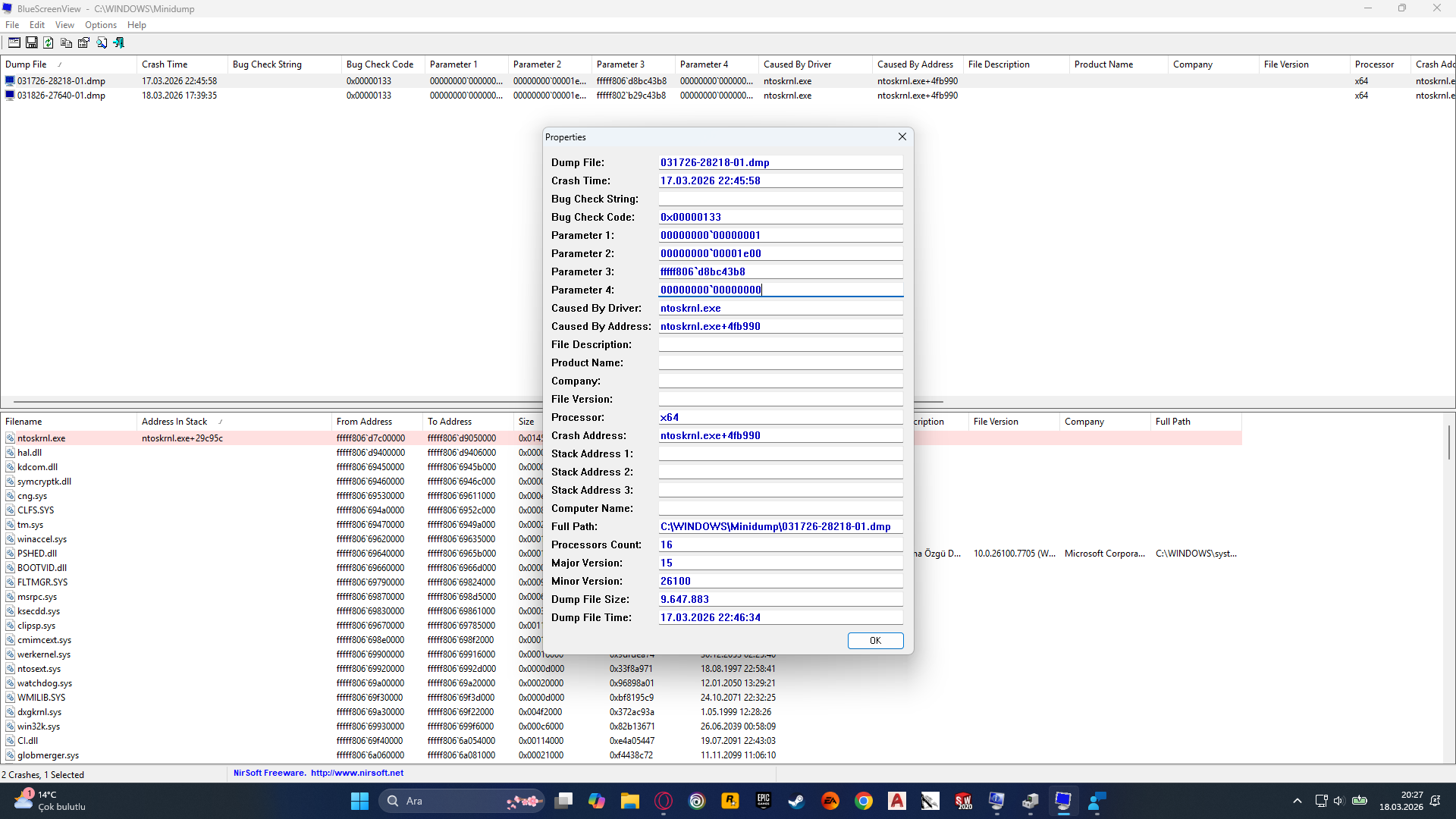
Task: Open SolidWorks 2020 from the taskbar
Action: click(964, 801)
